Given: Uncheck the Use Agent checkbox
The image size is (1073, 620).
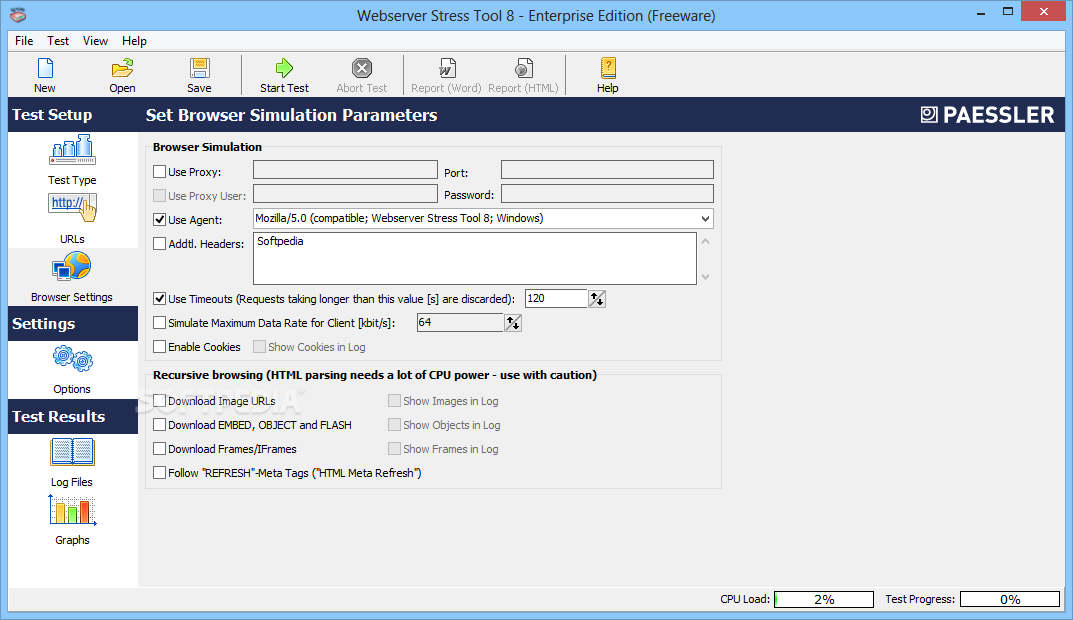Looking at the screenshot, I should coord(159,220).
